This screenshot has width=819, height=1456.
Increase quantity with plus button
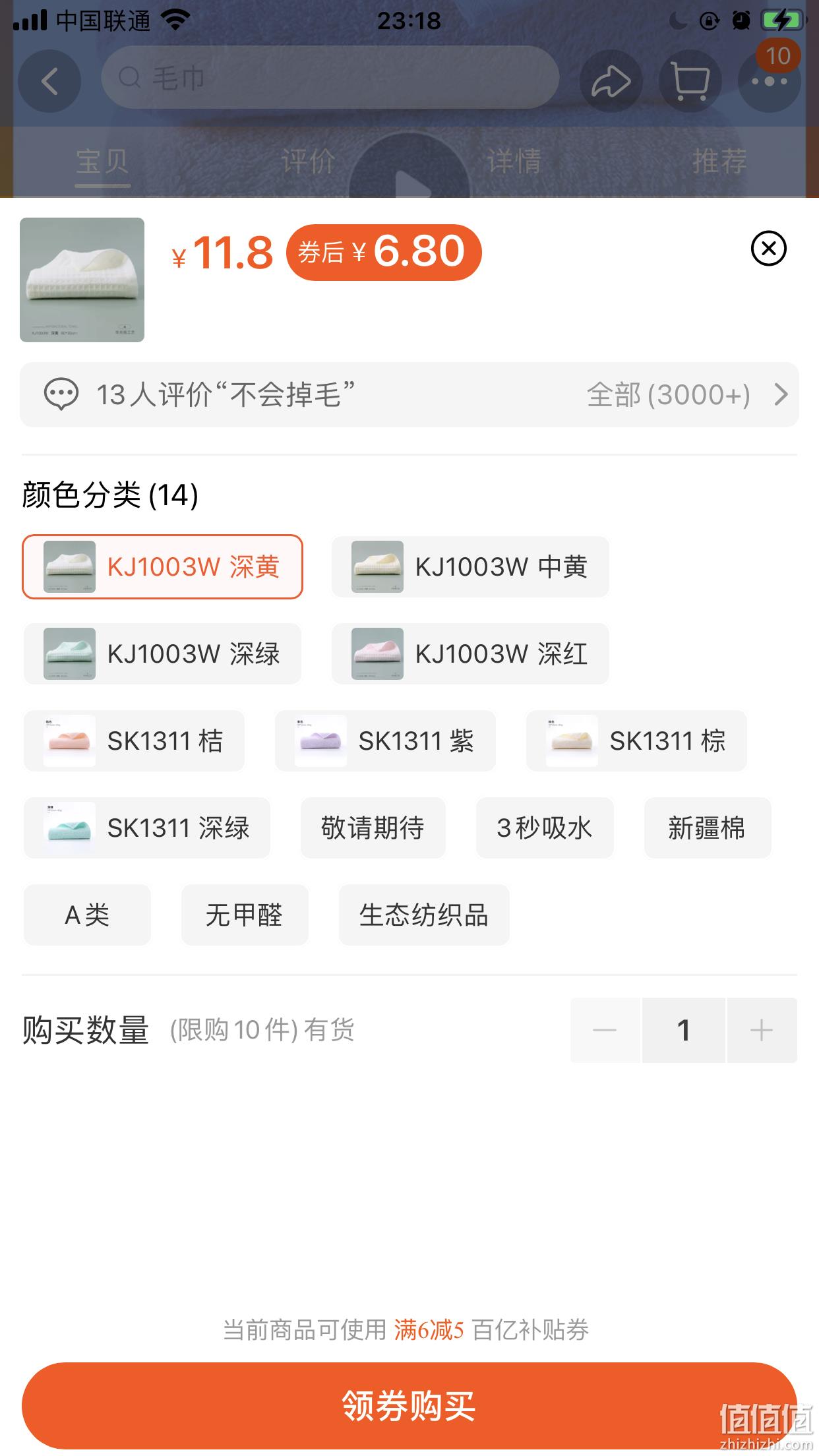762,1030
